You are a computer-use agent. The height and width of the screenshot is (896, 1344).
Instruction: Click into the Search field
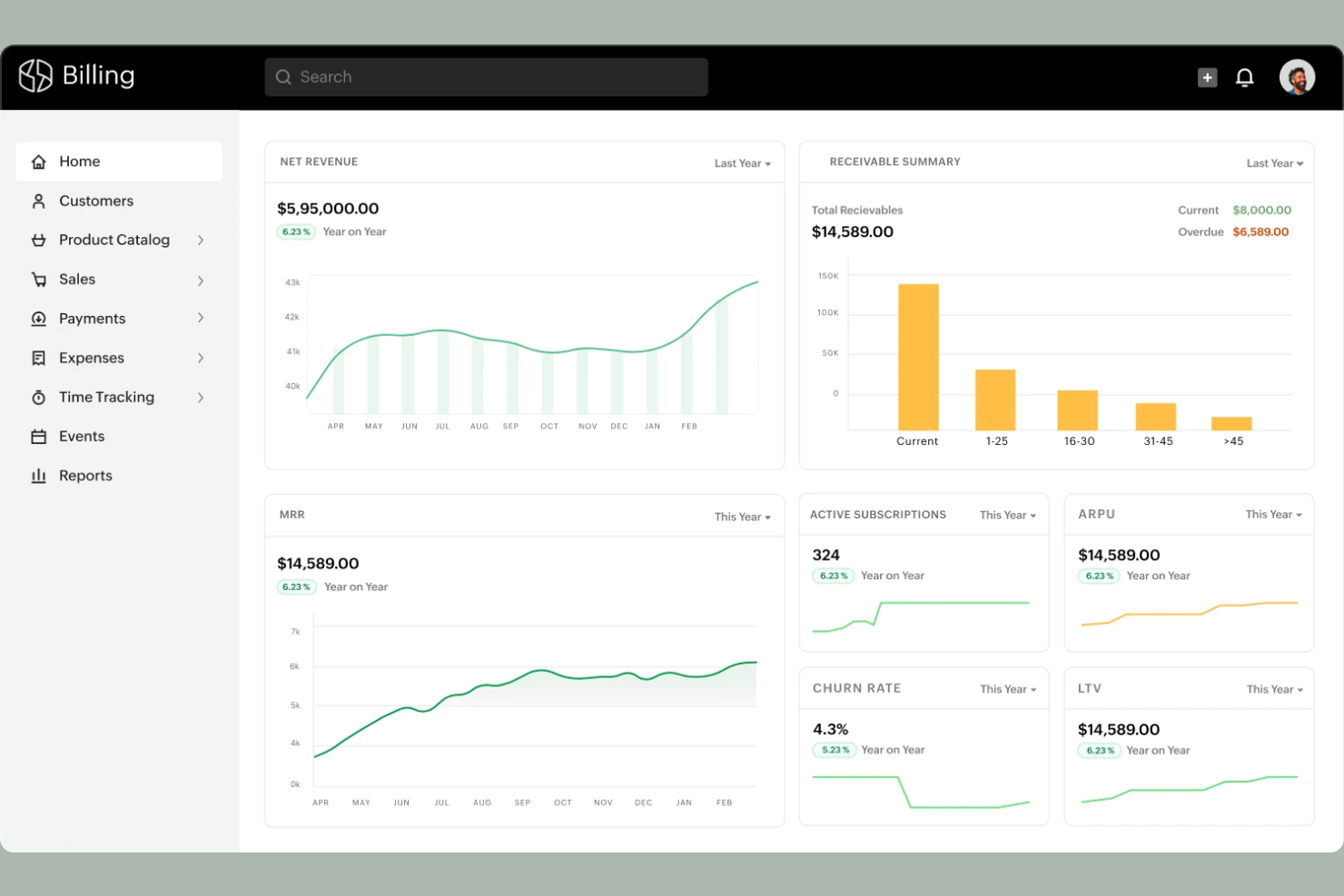(x=486, y=77)
